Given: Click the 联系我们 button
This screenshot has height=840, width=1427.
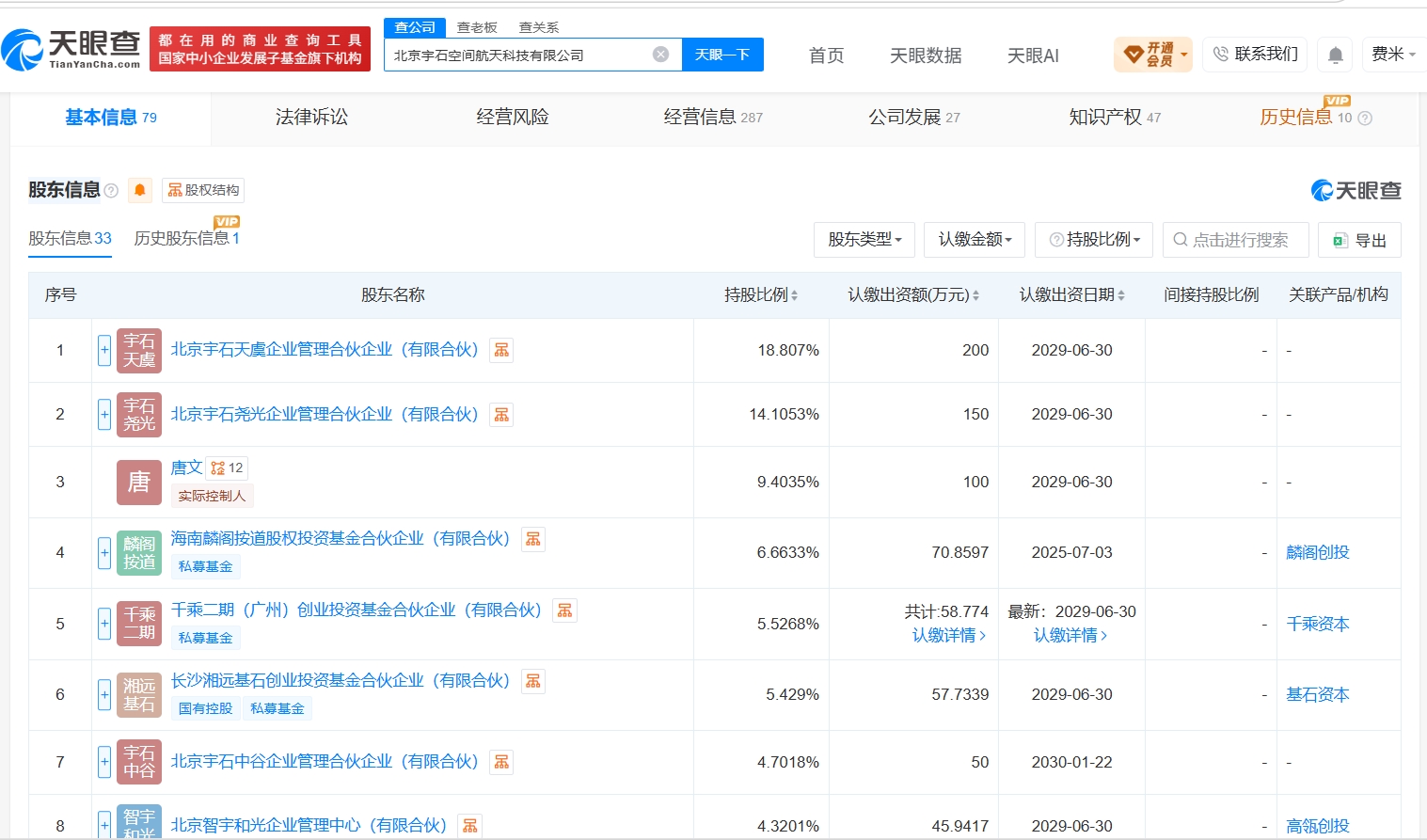Looking at the screenshot, I should pyautogui.click(x=1255, y=55).
